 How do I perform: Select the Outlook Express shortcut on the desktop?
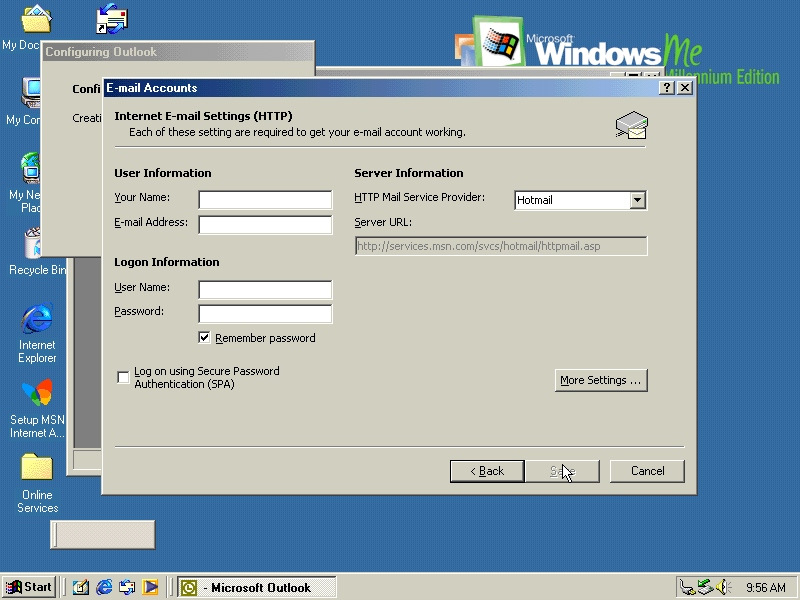[x=112, y=19]
